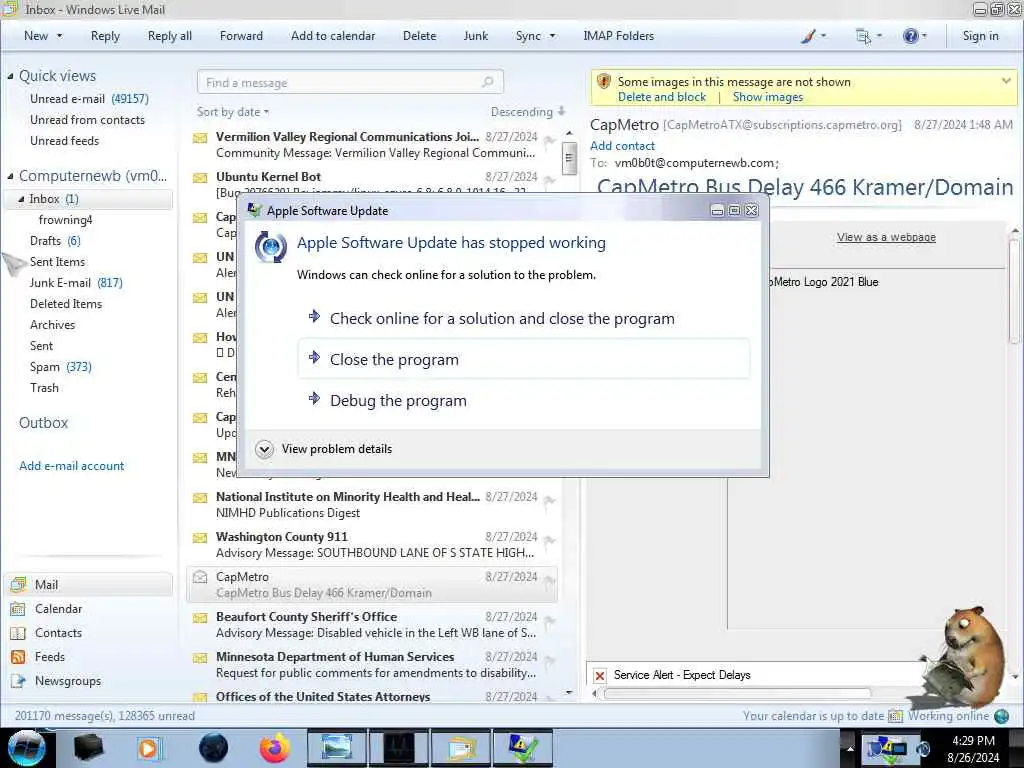The height and width of the screenshot is (768, 1024).
Task: Show hidden system tray icons
Action: click(850, 748)
